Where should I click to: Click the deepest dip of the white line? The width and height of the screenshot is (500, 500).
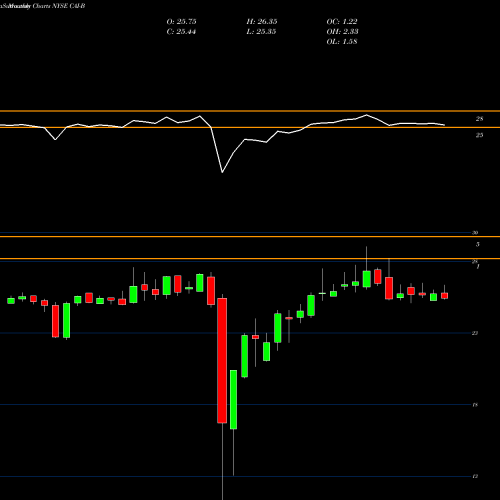(x=222, y=172)
